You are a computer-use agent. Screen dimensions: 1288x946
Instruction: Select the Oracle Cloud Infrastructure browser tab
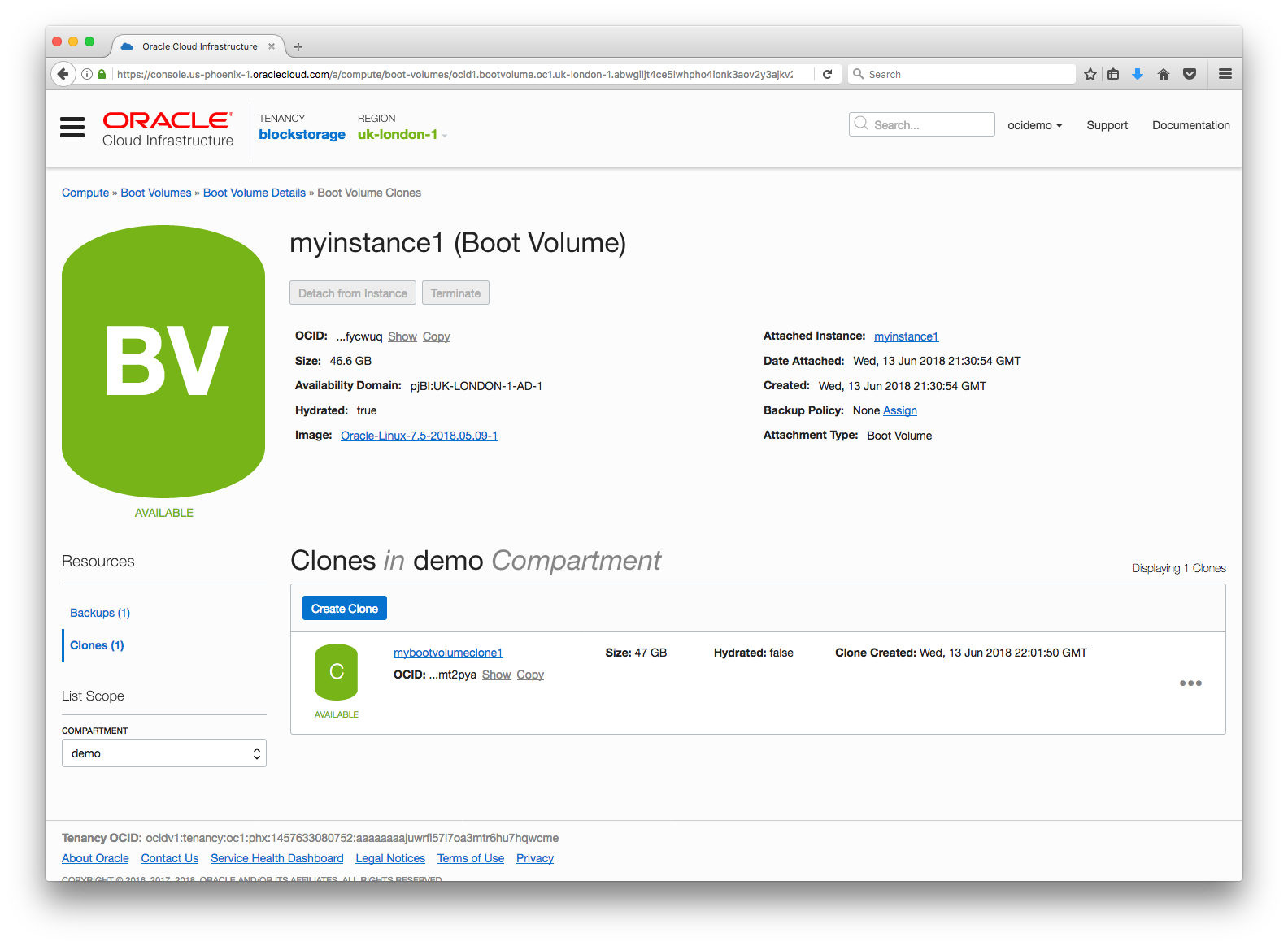(199, 46)
